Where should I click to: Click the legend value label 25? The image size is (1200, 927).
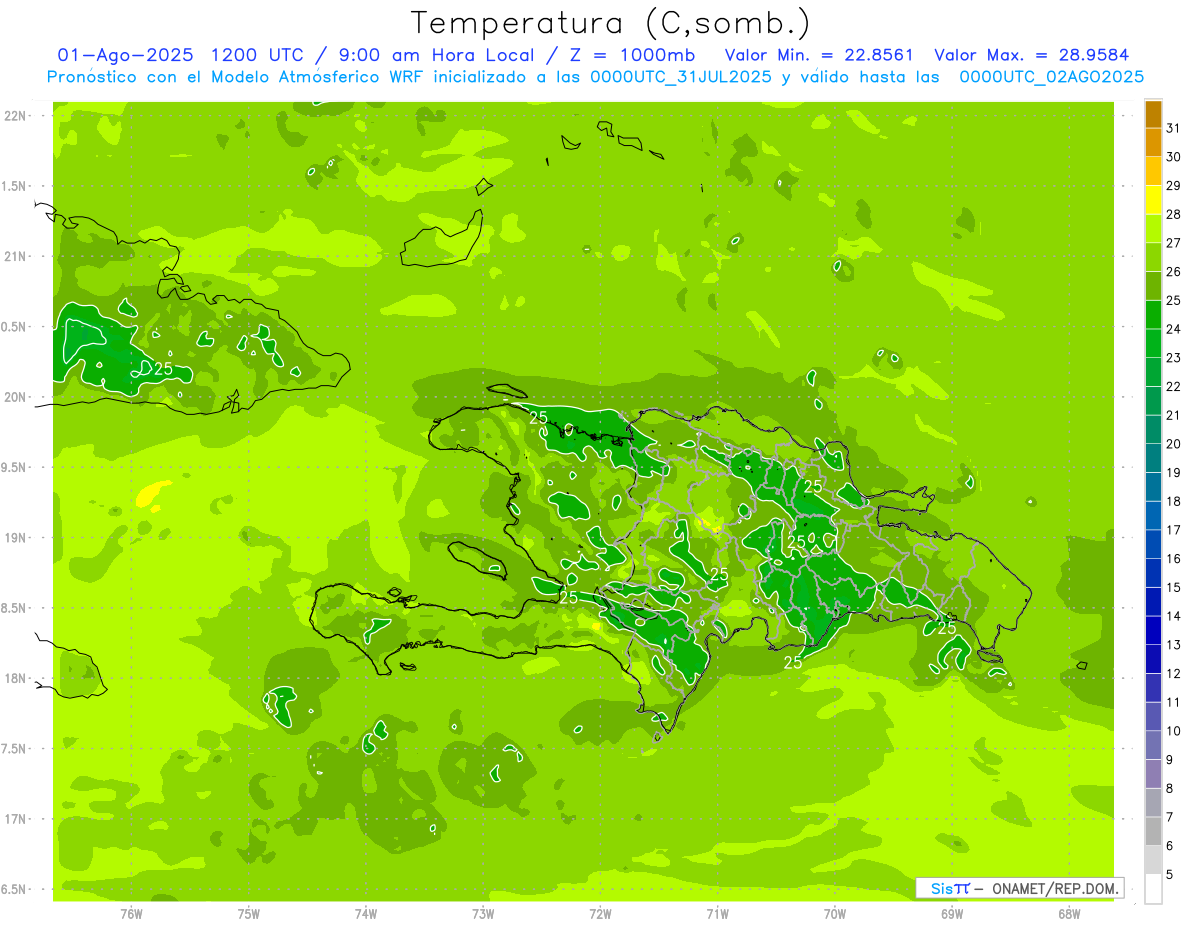(x=1173, y=300)
